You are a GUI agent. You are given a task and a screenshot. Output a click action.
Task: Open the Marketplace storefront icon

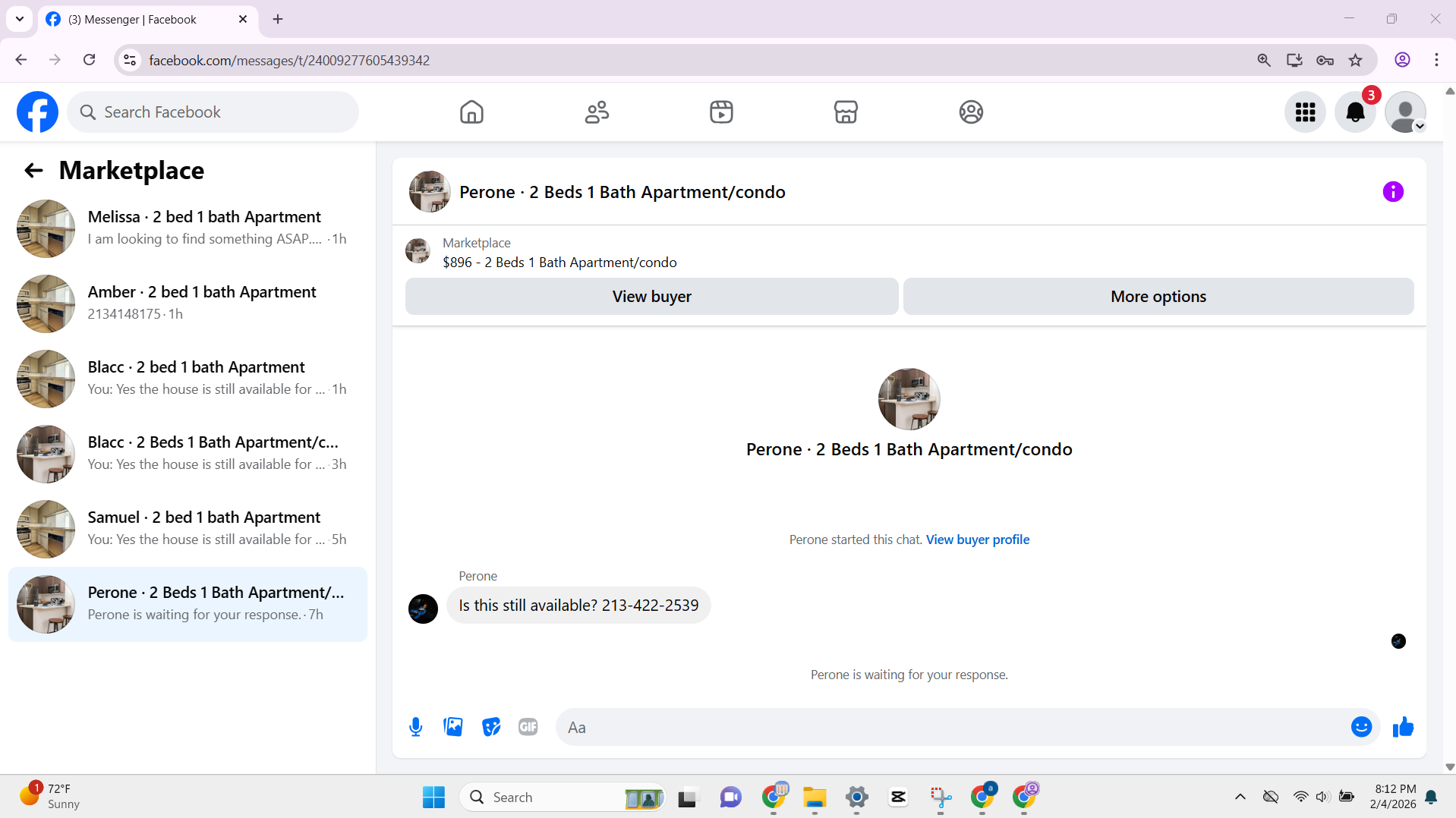pos(846,112)
